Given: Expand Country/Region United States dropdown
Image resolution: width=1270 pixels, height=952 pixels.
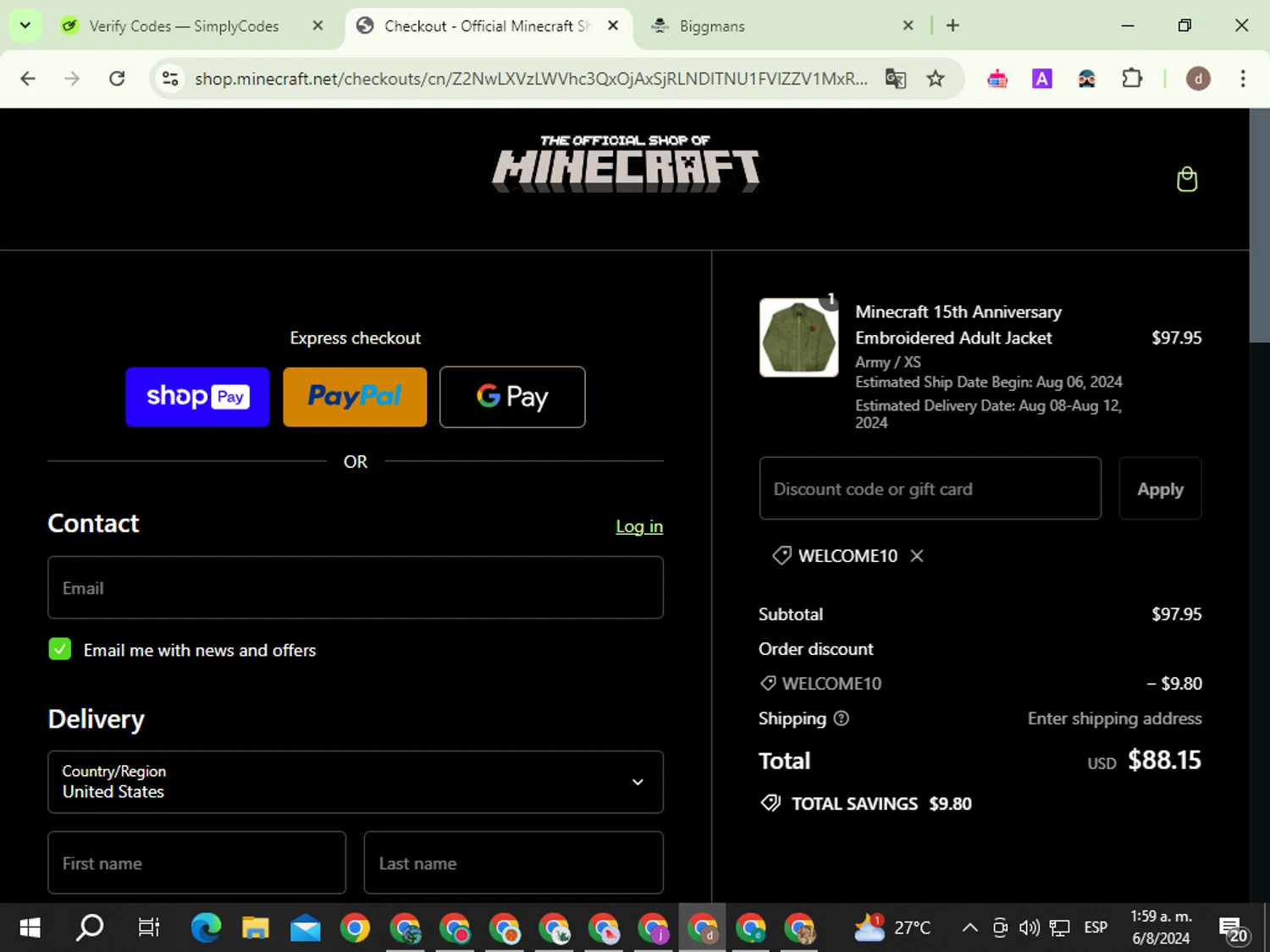Looking at the screenshot, I should 356,782.
